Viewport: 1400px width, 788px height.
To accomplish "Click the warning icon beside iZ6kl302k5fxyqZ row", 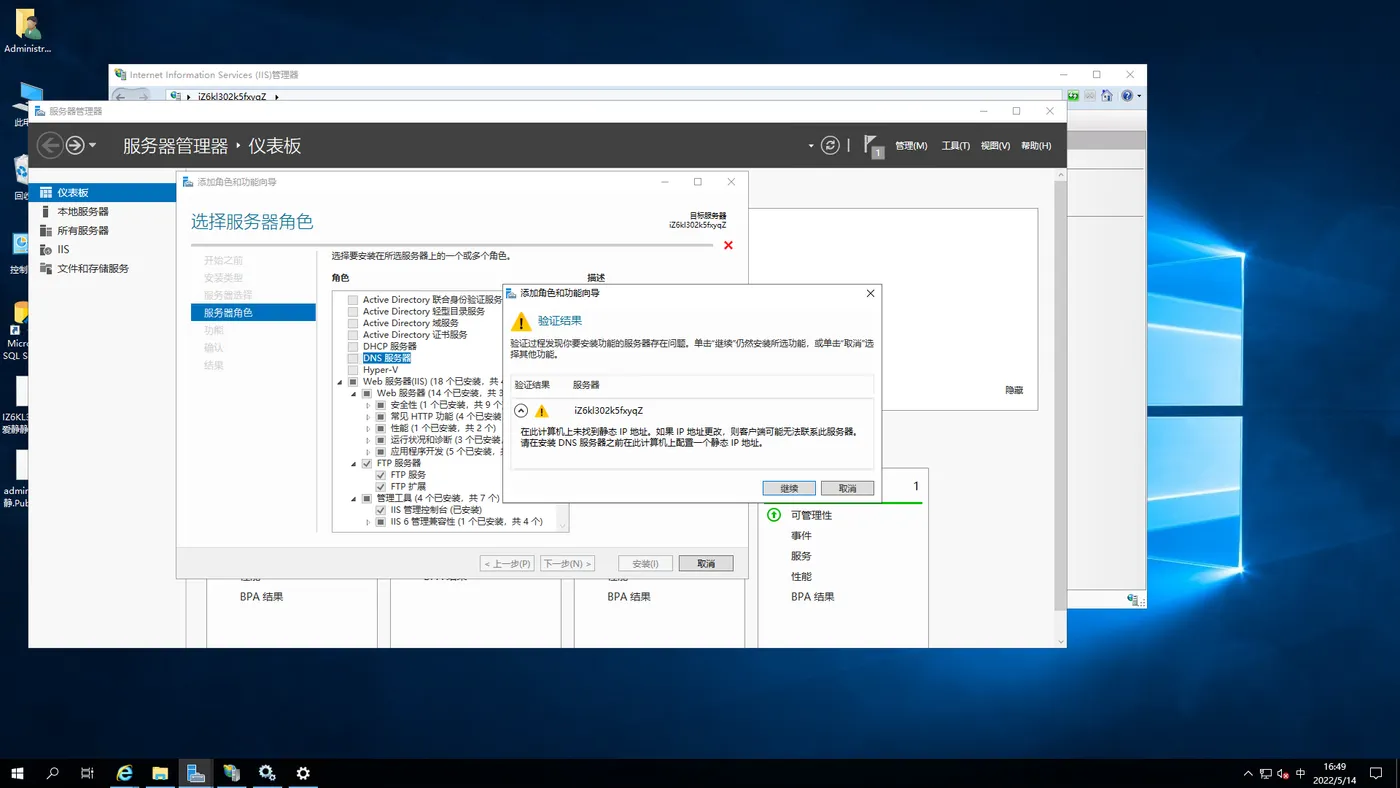I will click(542, 410).
